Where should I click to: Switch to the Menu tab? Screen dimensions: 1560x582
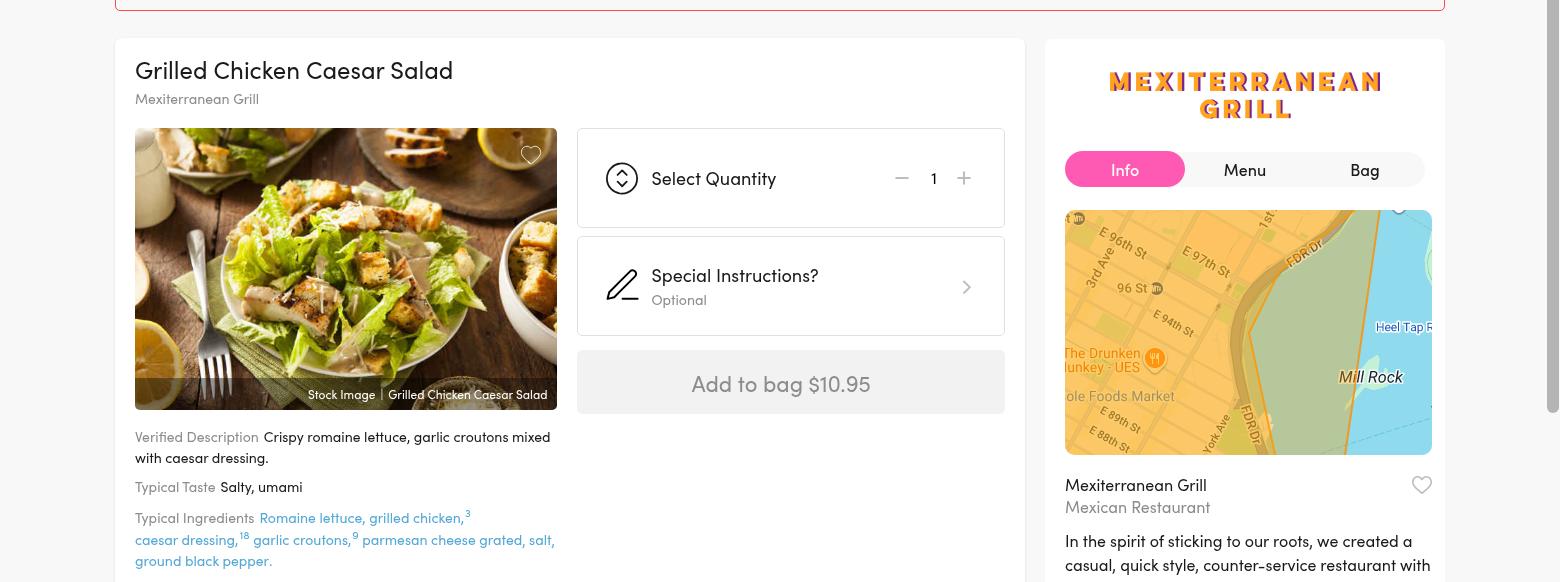[1244, 170]
